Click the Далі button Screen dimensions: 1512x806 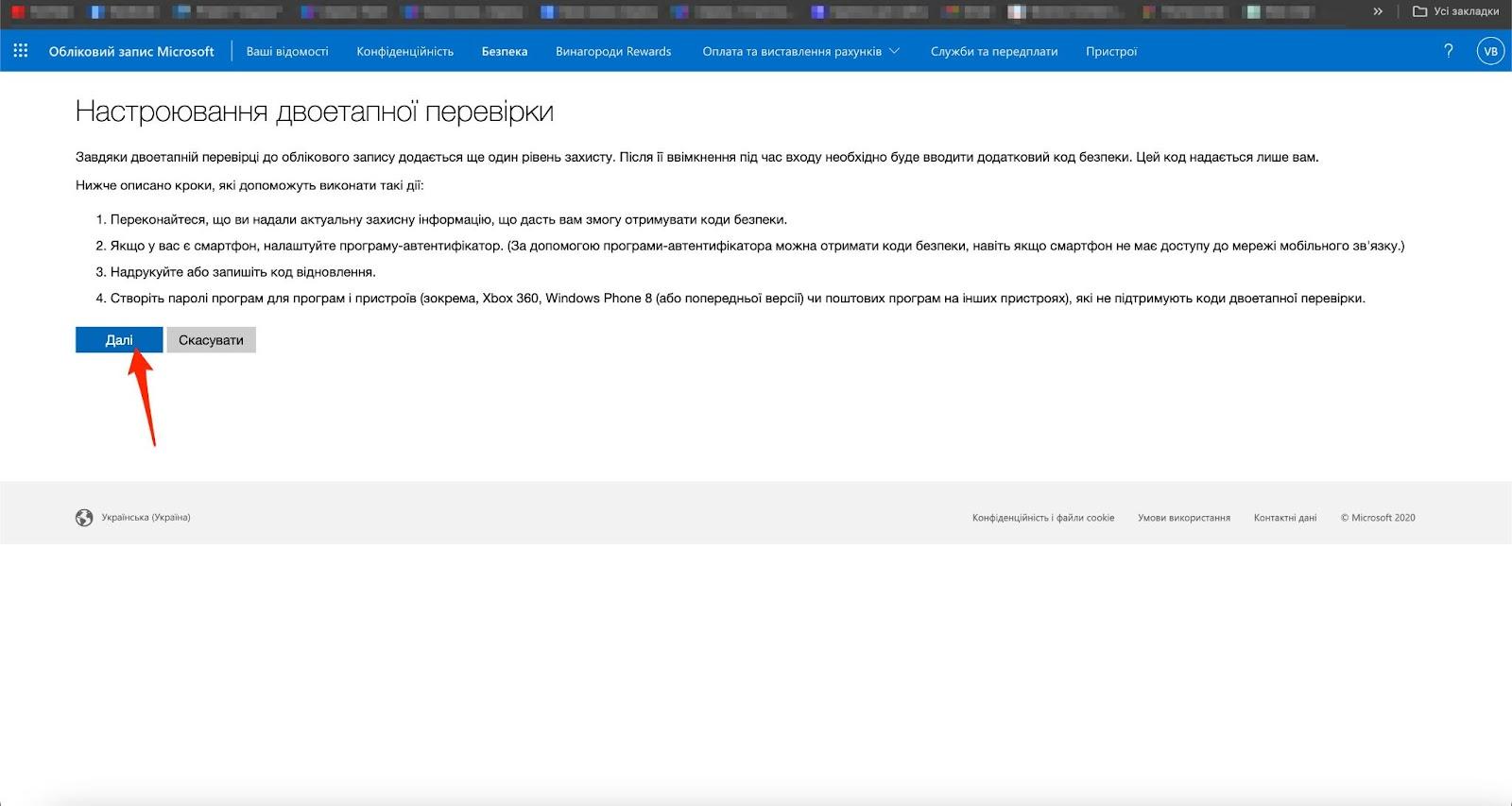pyautogui.click(x=119, y=340)
